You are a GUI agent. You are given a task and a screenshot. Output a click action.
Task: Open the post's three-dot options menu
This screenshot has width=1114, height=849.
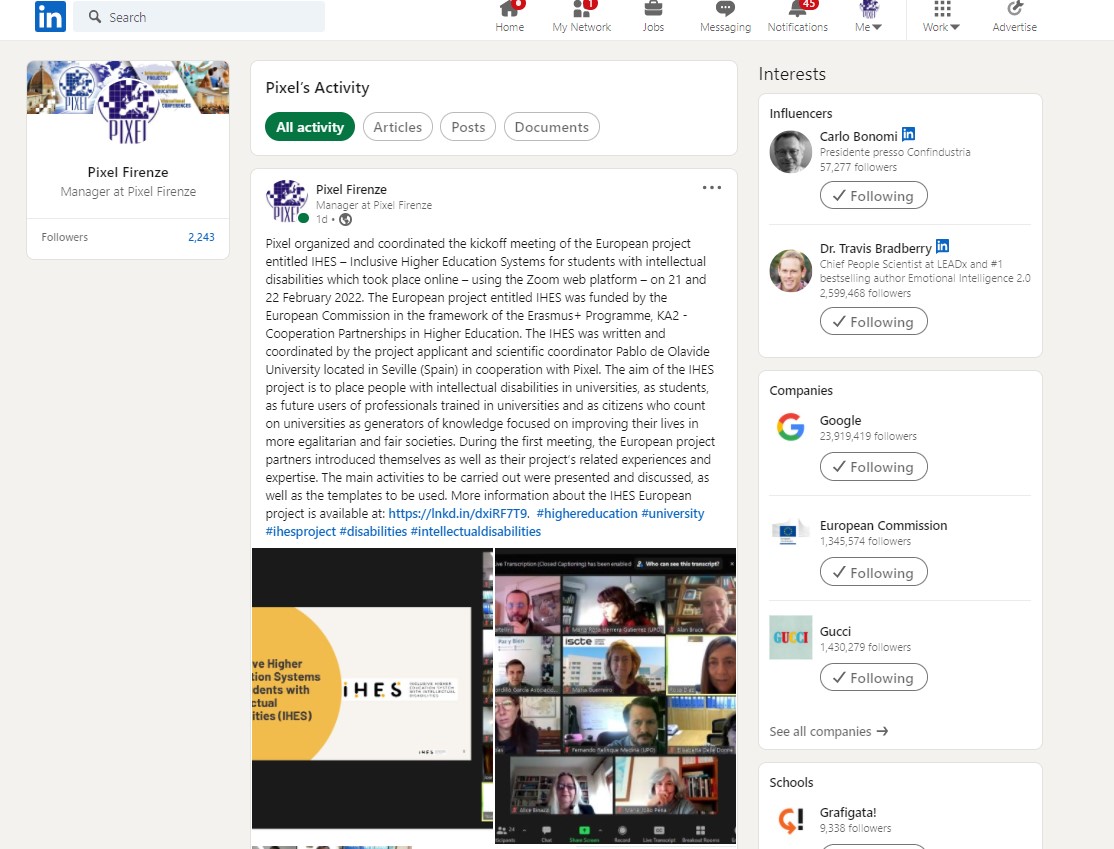(711, 188)
